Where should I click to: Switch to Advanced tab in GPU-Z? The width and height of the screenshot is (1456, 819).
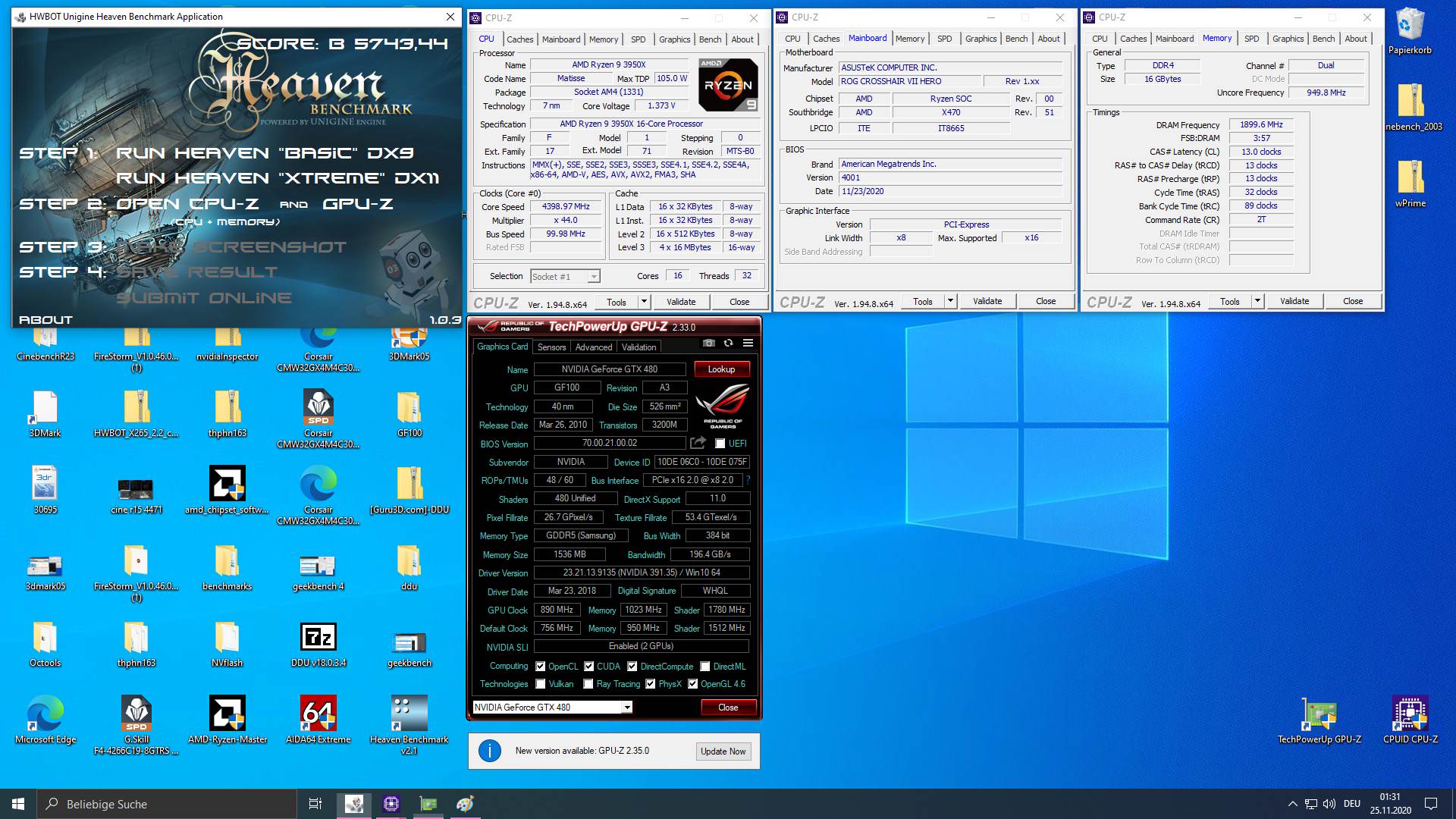593,347
